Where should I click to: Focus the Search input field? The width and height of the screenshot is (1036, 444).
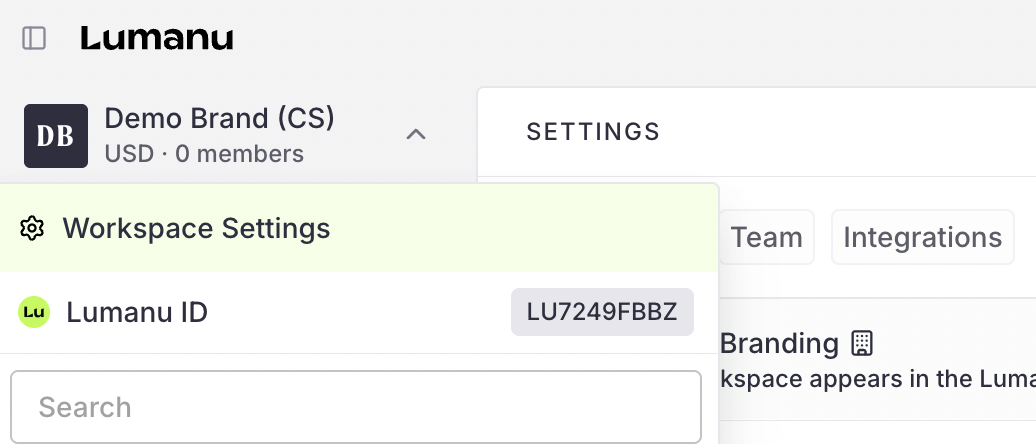(x=356, y=407)
